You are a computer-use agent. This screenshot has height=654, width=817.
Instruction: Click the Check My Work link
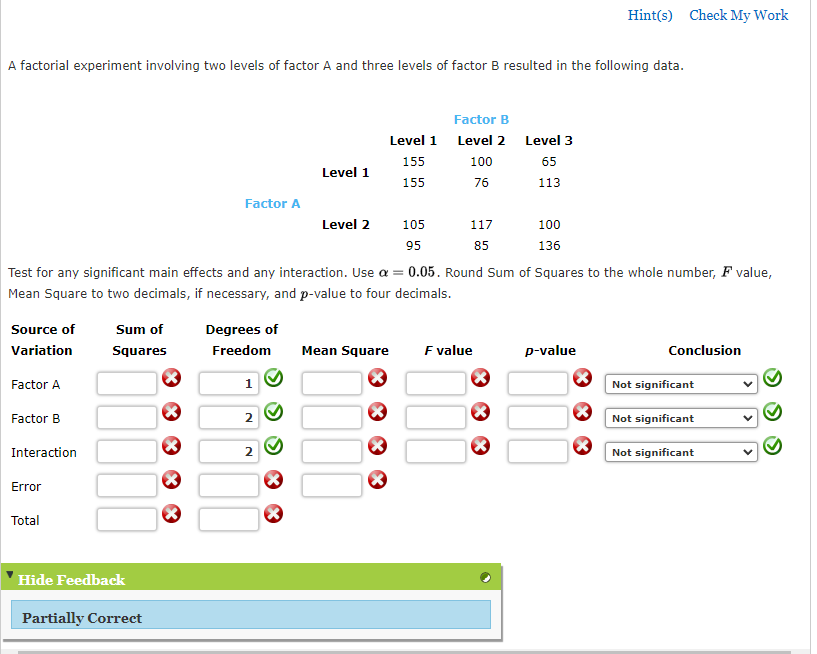point(739,15)
